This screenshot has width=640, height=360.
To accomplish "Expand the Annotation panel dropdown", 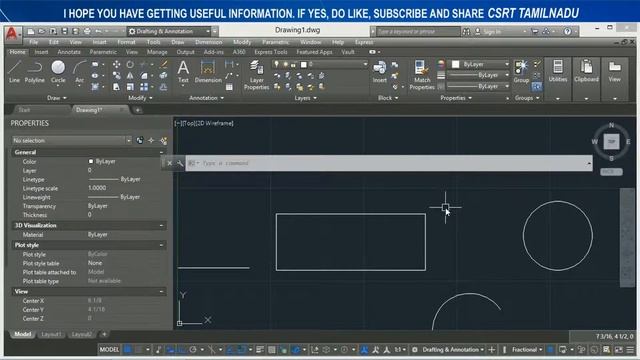I will (x=206, y=98).
